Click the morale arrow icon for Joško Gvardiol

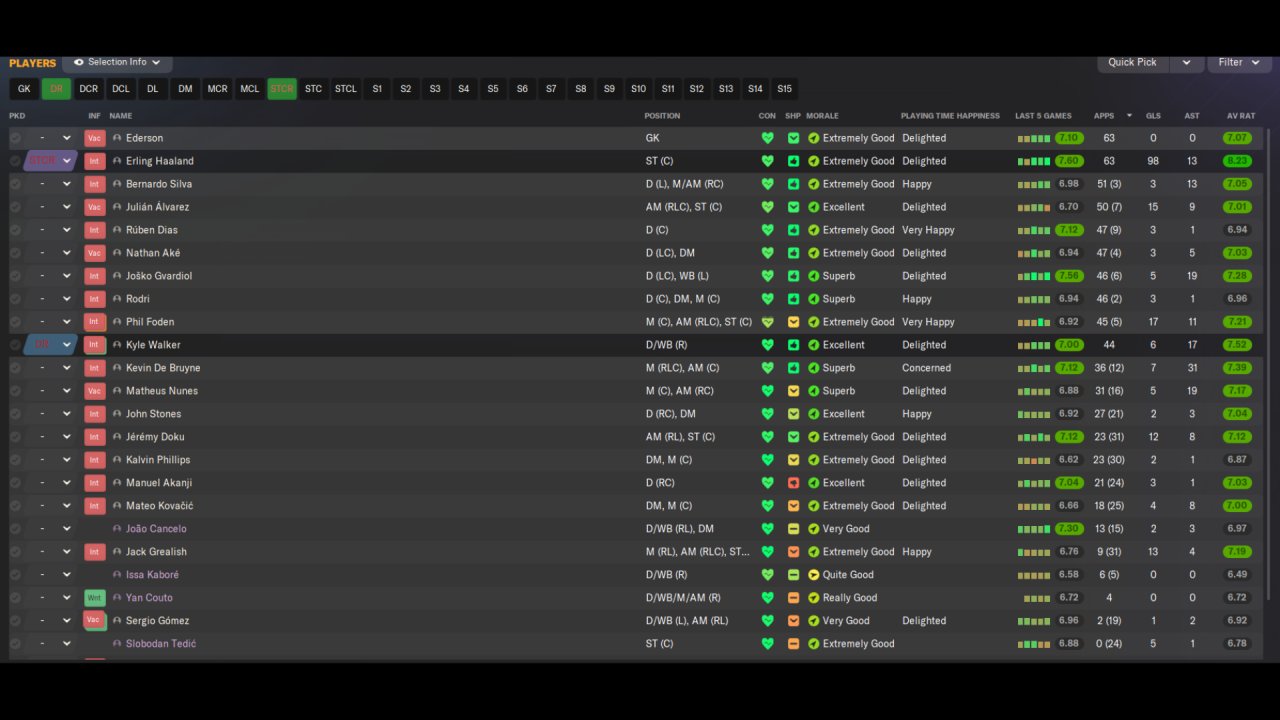pos(813,276)
